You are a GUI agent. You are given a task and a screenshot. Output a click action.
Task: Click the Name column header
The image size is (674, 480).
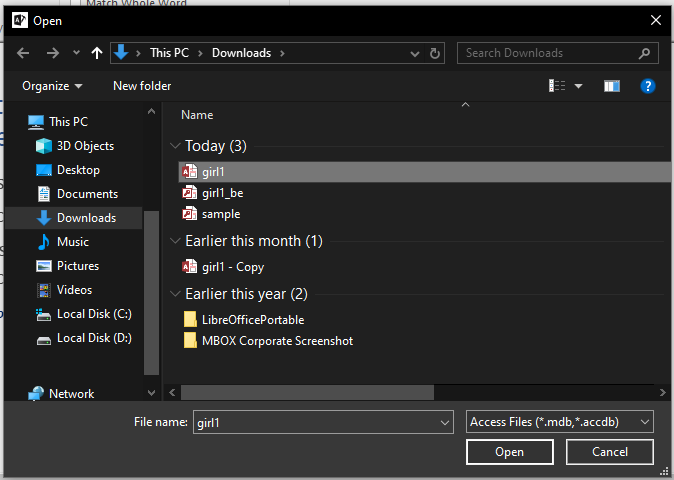tap(197, 115)
